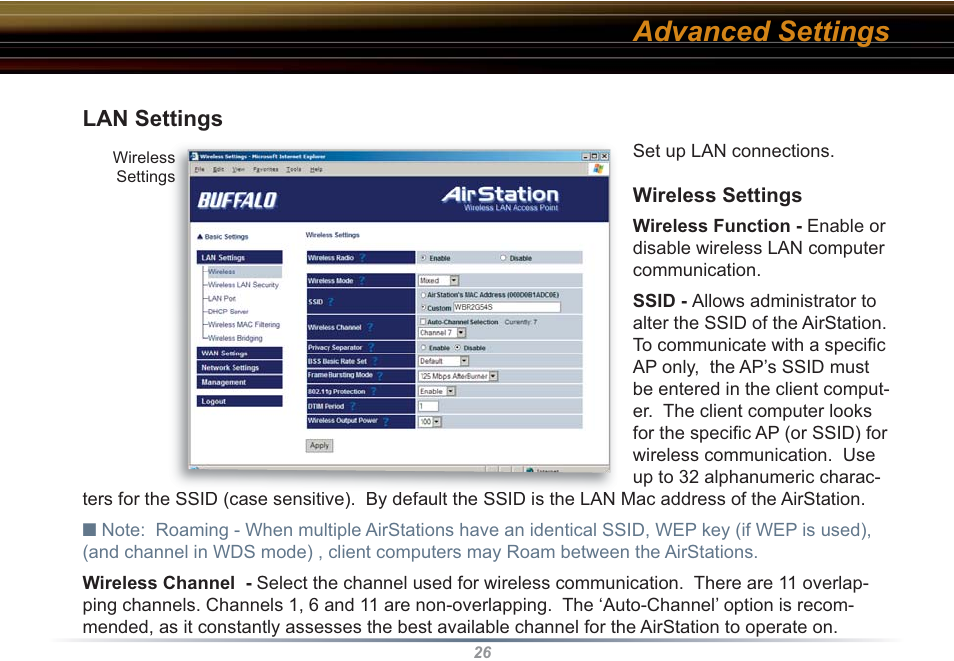Open help icon for Frame Bursting Mode
Image resolution: width=954 pixels, height=661 pixels.
tap(380, 376)
